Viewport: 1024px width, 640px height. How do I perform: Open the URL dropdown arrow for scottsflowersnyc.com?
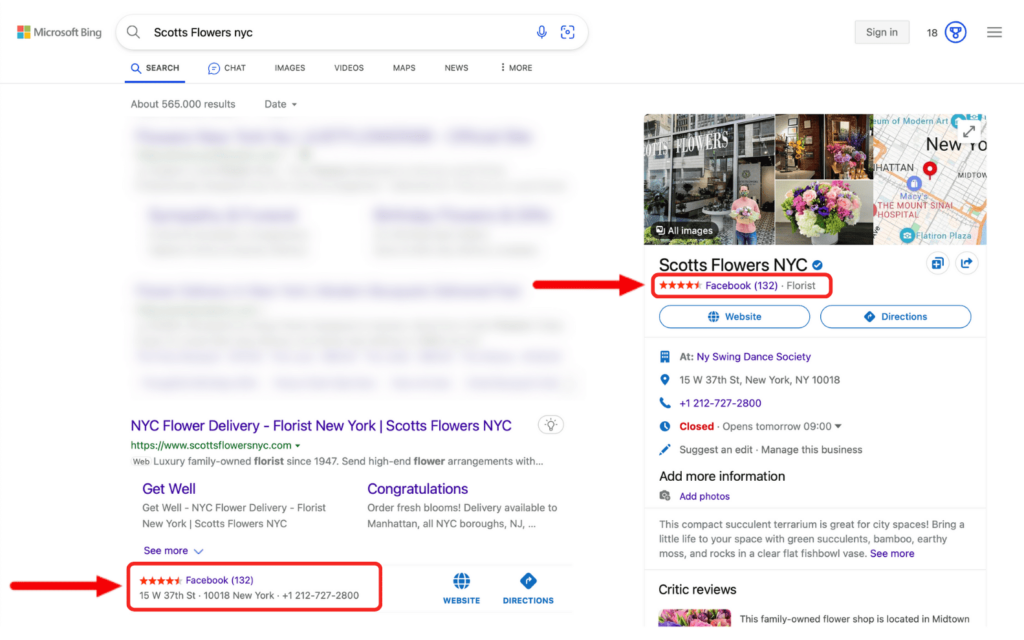[298, 445]
